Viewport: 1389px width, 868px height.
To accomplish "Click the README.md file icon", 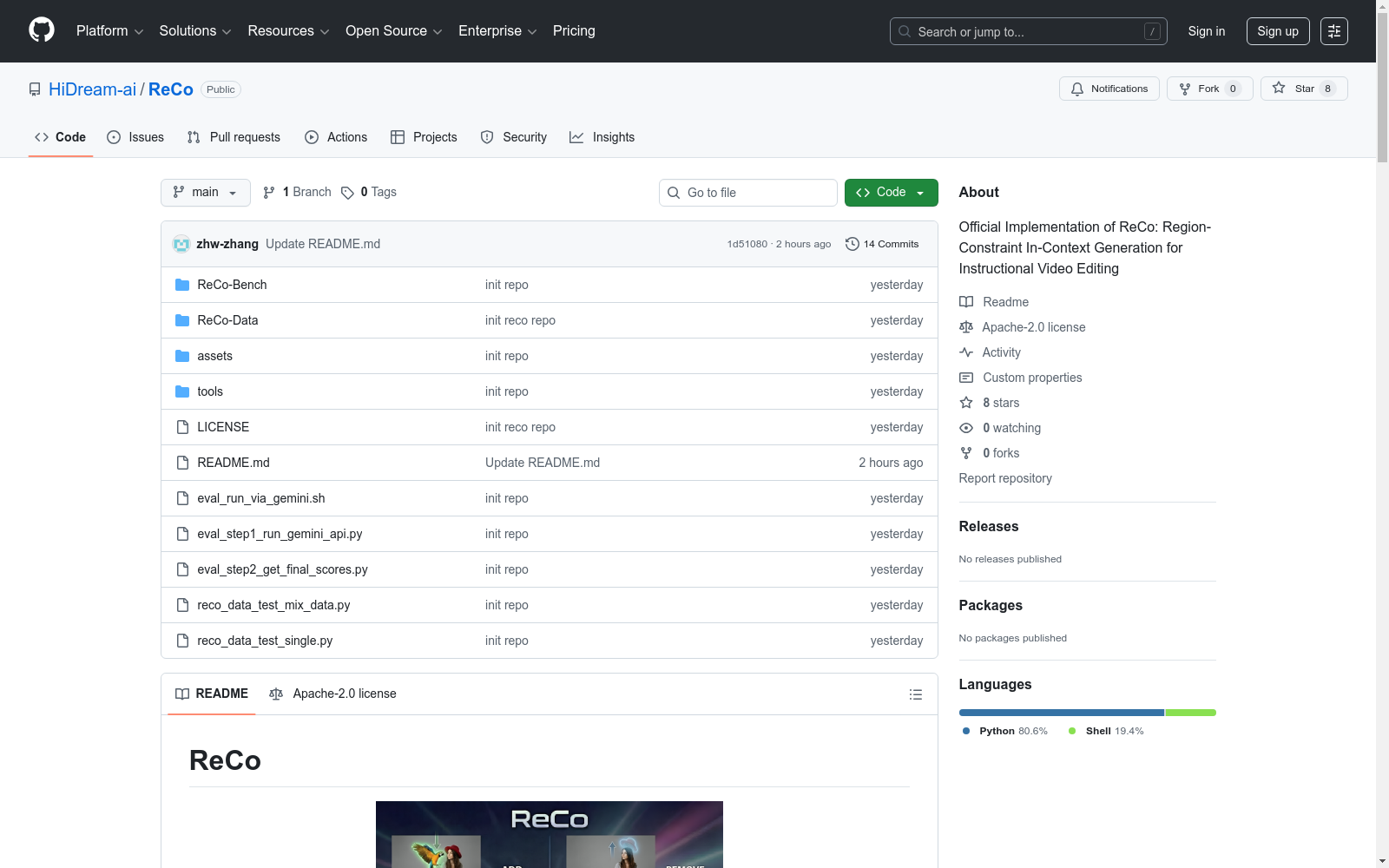I will (x=182, y=463).
